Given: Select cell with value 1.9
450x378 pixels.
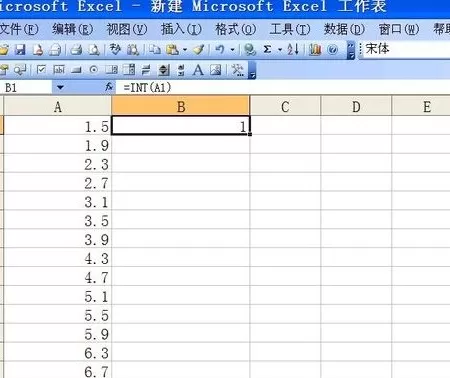Looking at the screenshot, I should (57, 145).
